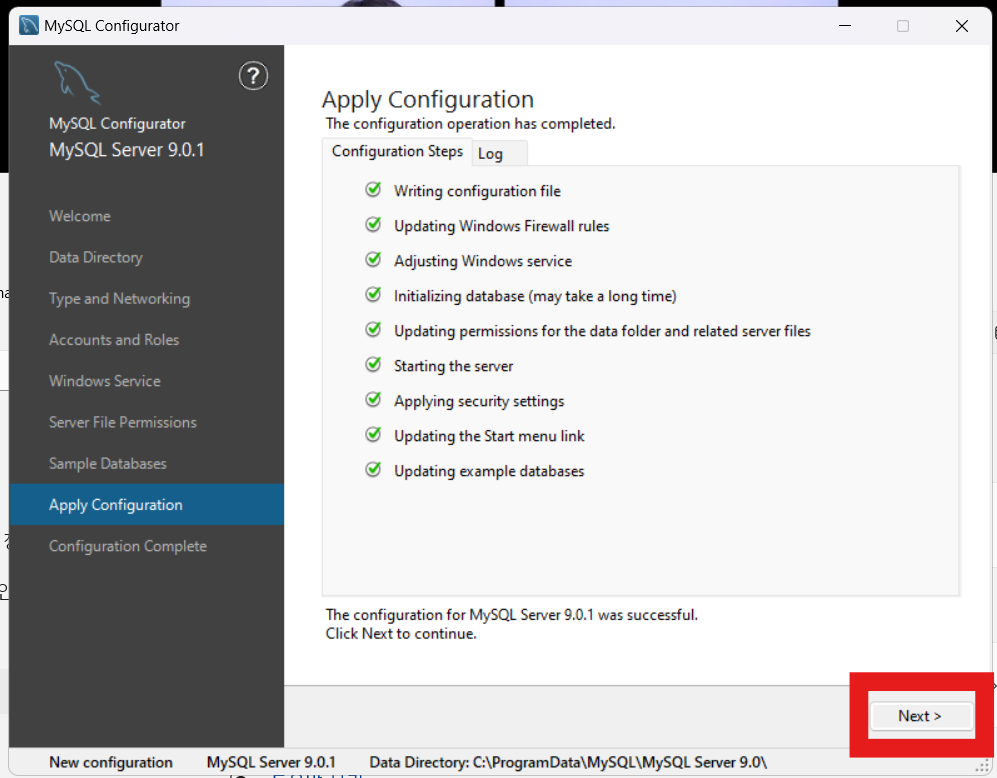Image resolution: width=997 pixels, height=778 pixels.
Task: Click 'New configuration' in status bar
Action: pyautogui.click(x=111, y=762)
